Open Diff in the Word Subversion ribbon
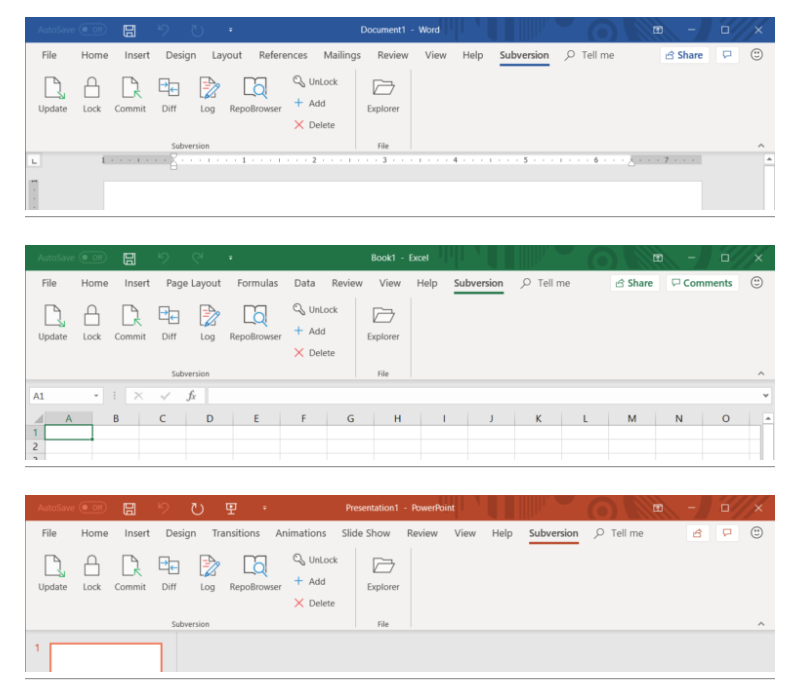812x693 pixels. pyautogui.click(x=169, y=94)
